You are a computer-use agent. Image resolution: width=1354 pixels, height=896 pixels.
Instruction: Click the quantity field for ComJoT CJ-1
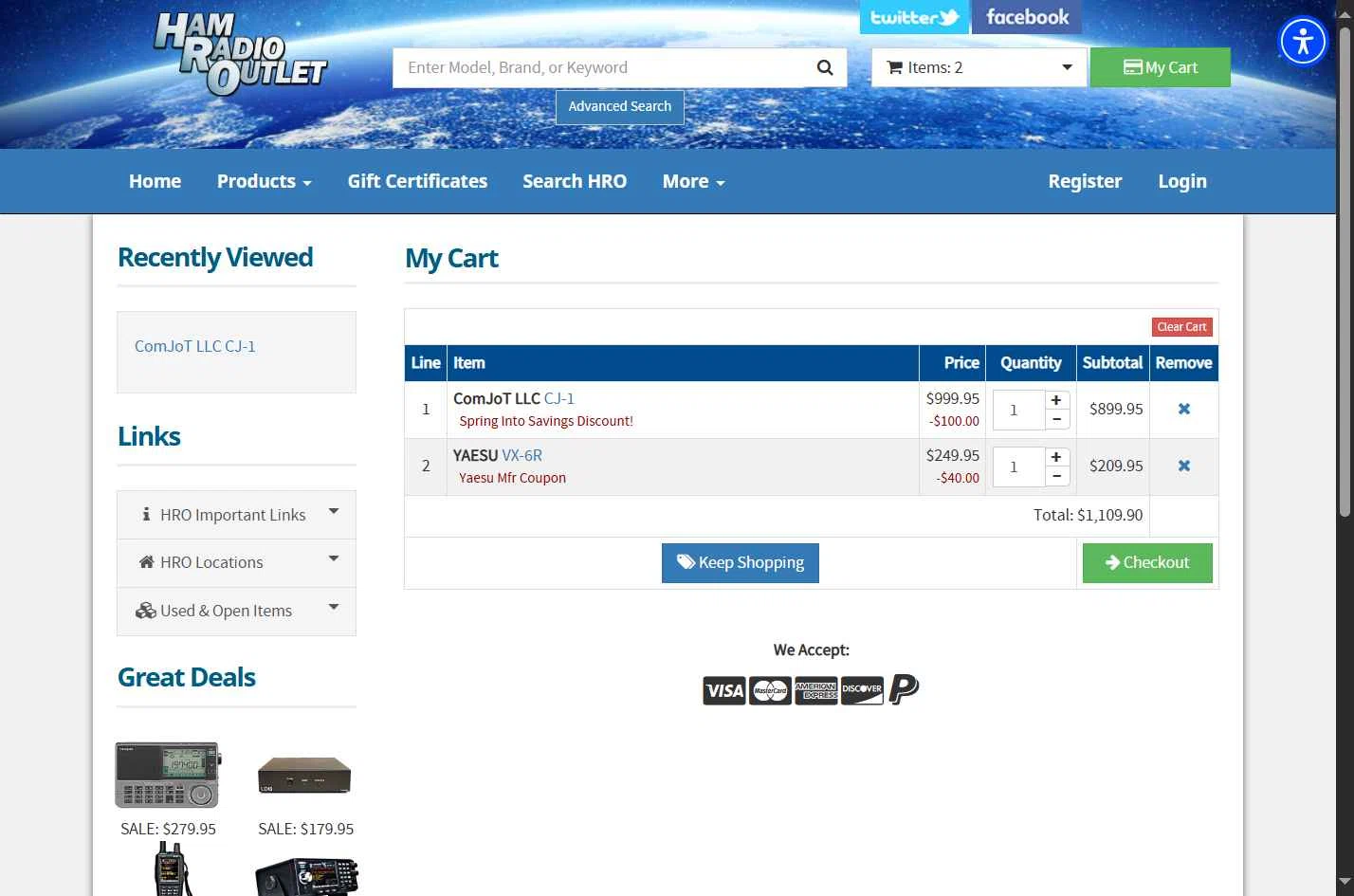point(1018,410)
